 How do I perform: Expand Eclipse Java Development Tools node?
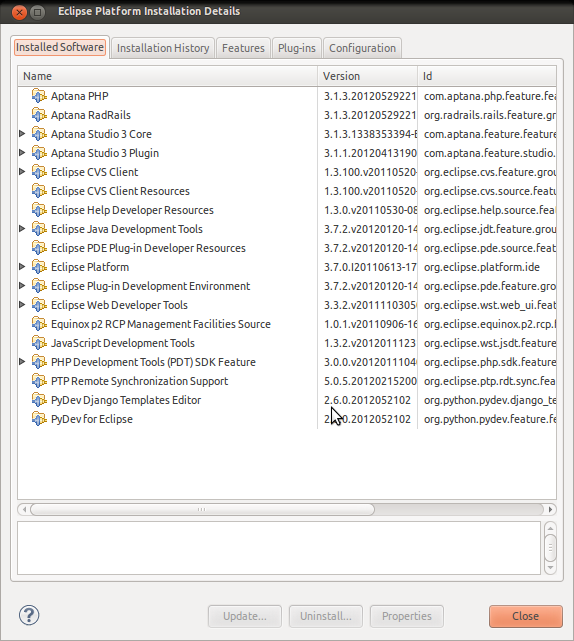coord(22,229)
